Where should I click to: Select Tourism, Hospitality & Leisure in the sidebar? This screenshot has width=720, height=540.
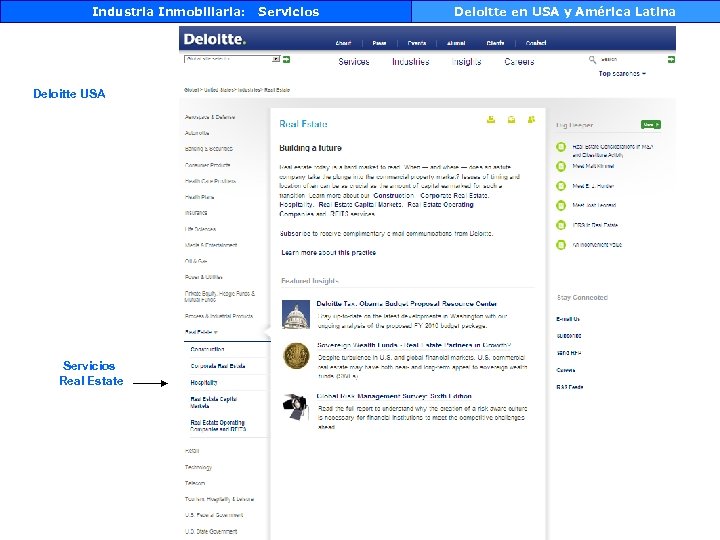click(x=219, y=499)
